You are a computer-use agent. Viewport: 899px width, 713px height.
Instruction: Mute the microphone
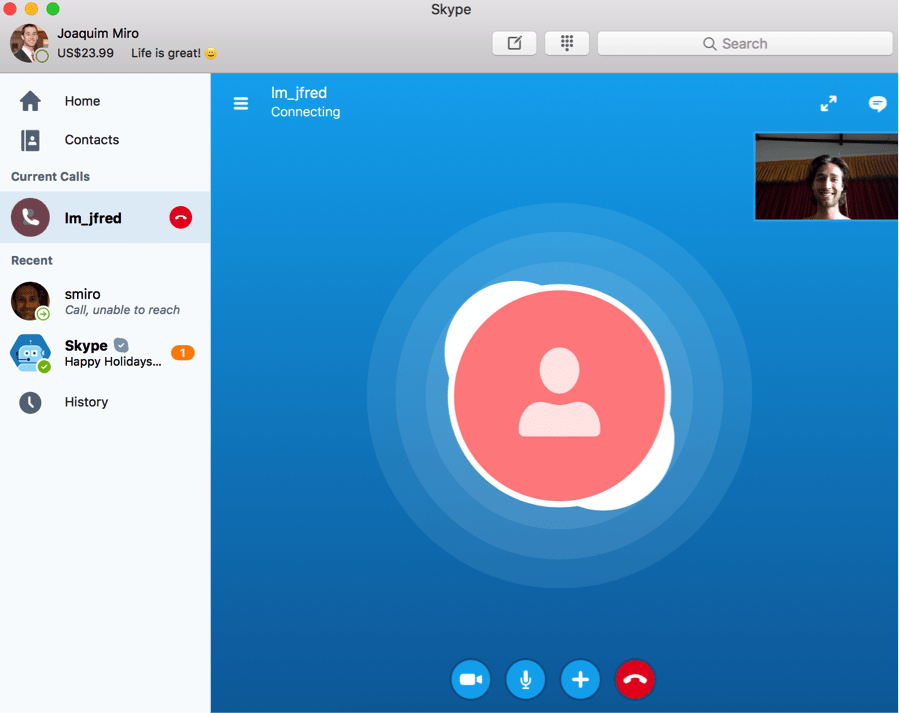pyautogui.click(x=525, y=680)
